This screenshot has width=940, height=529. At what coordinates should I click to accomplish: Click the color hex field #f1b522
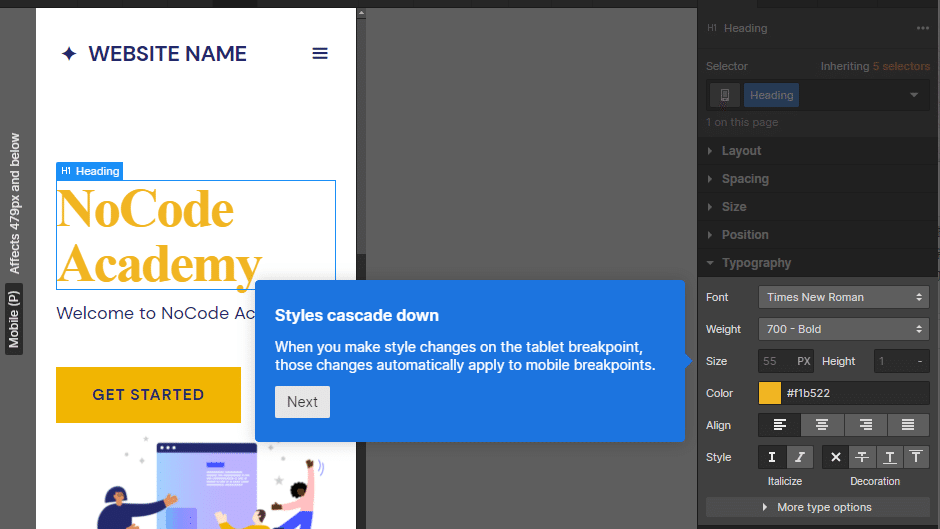pos(855,393)
